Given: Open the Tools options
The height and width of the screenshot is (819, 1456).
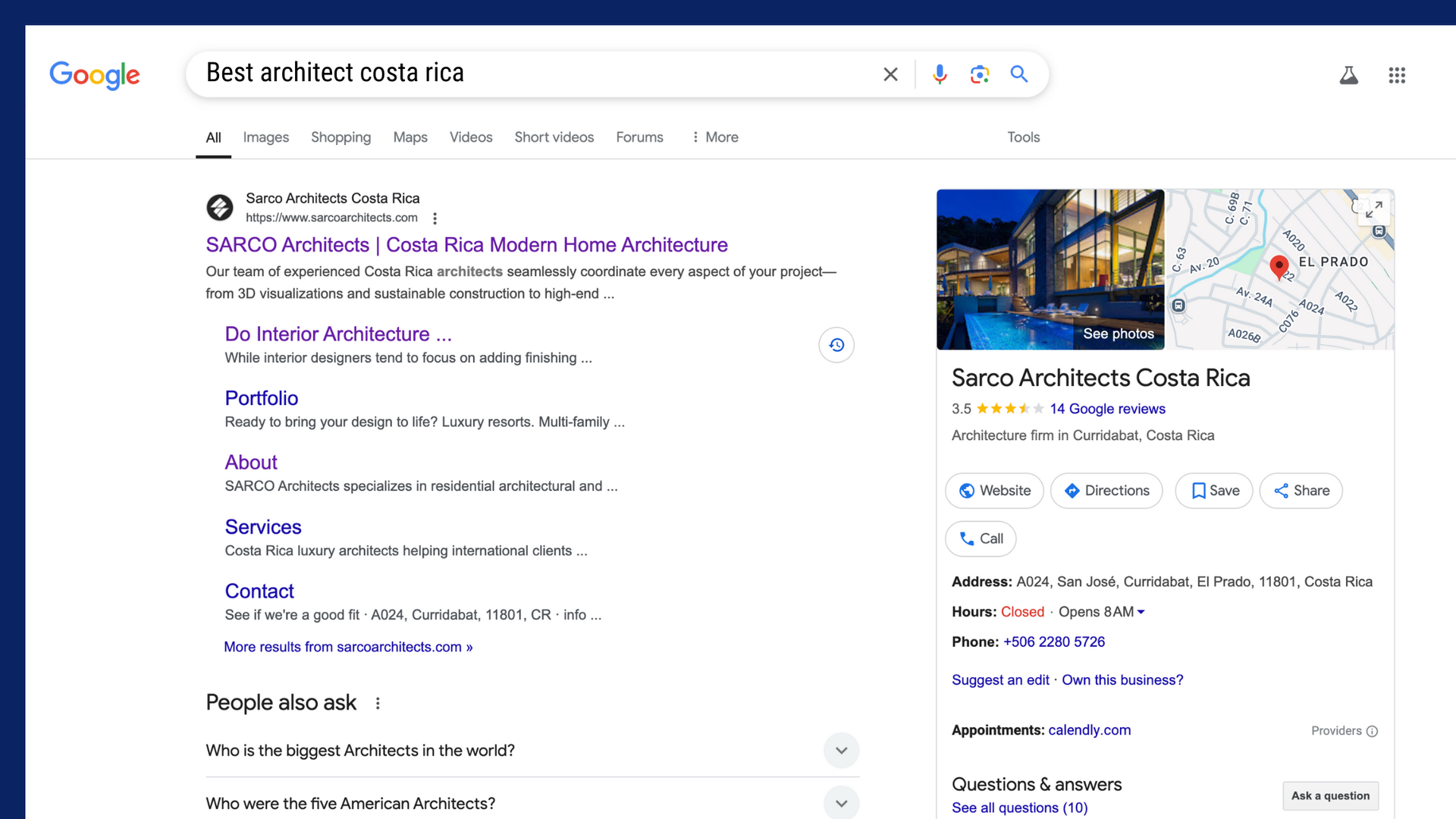Looking at the screenshot, I should (x=1023, y=137).
